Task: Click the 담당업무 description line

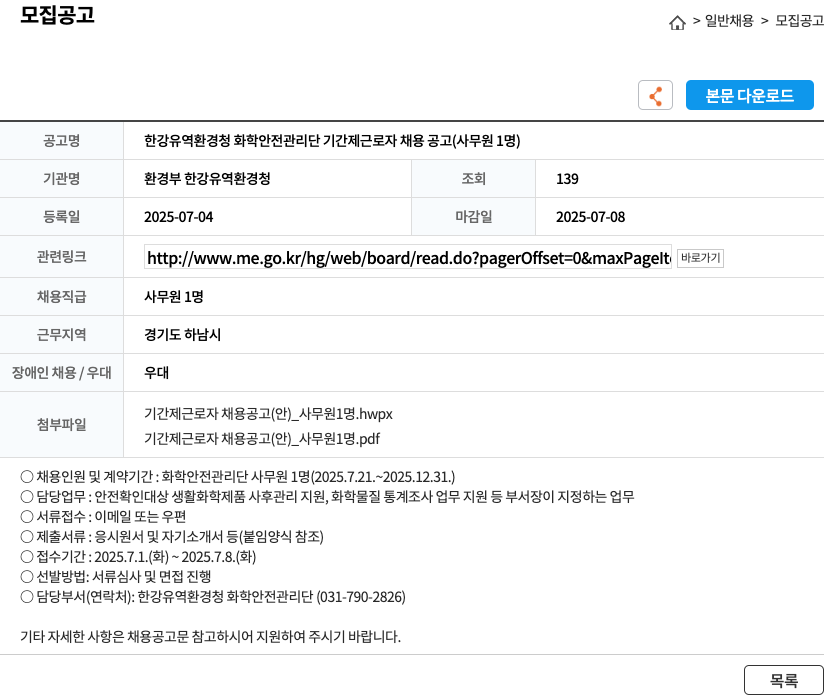Action: tap(327, 497)
